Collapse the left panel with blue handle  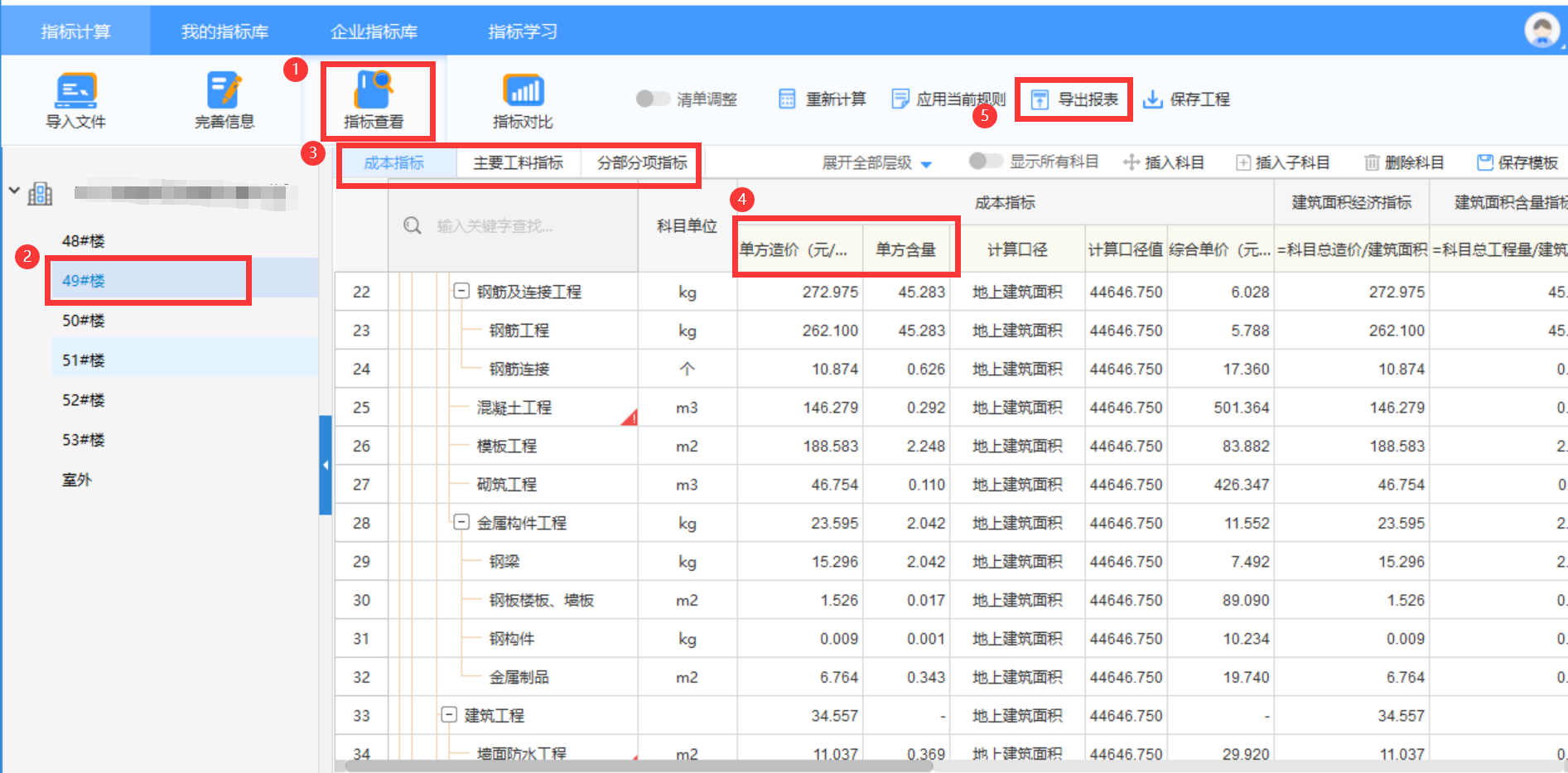(326, 465)
